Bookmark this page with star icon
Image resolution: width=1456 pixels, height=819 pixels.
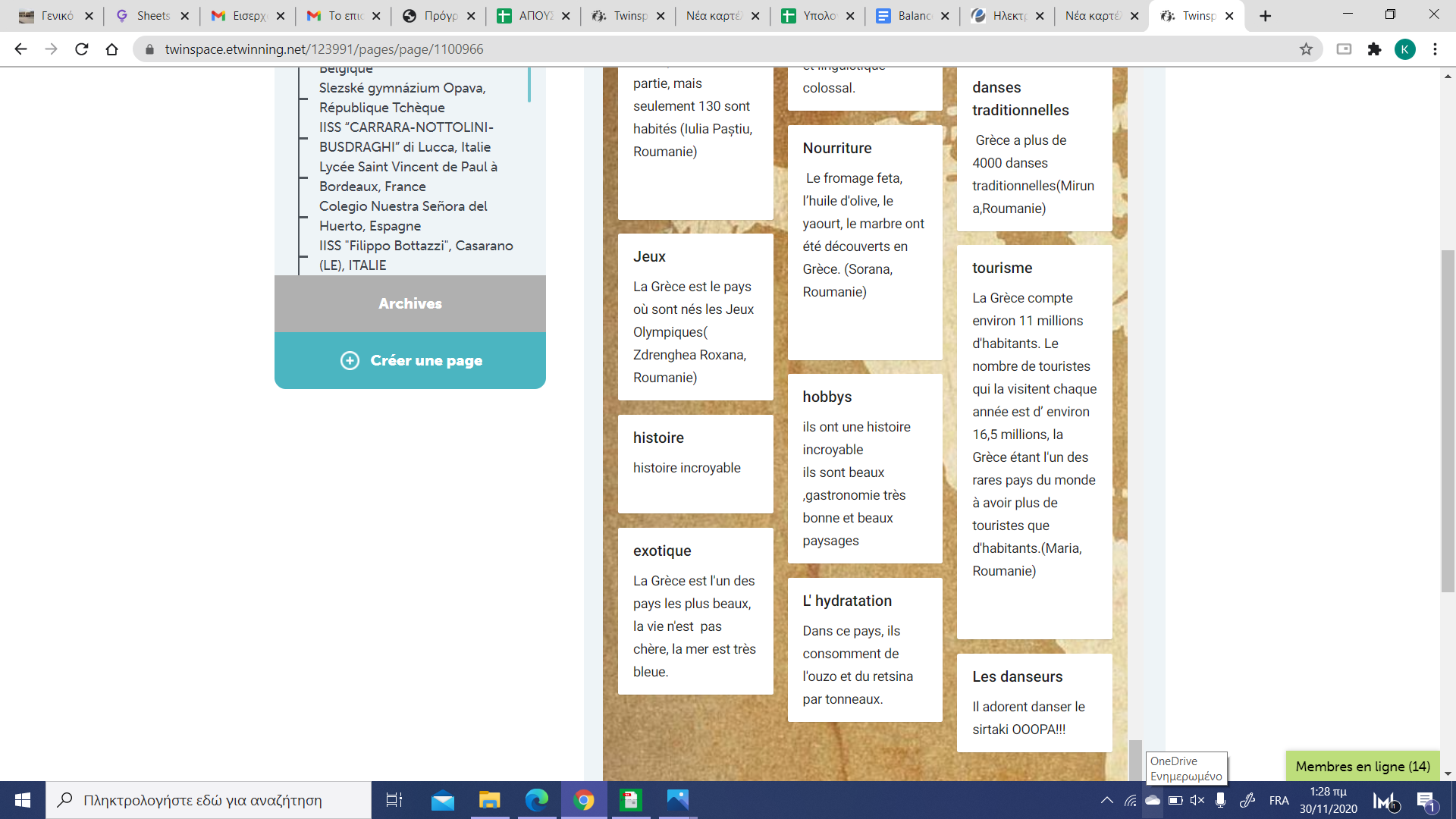[x=1306, y=49]
